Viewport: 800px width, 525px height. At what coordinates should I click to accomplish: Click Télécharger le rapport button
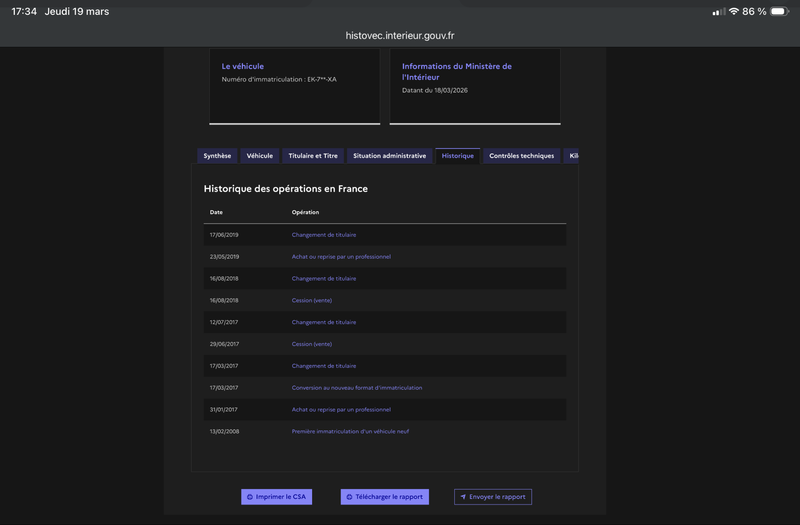point(384,497)
